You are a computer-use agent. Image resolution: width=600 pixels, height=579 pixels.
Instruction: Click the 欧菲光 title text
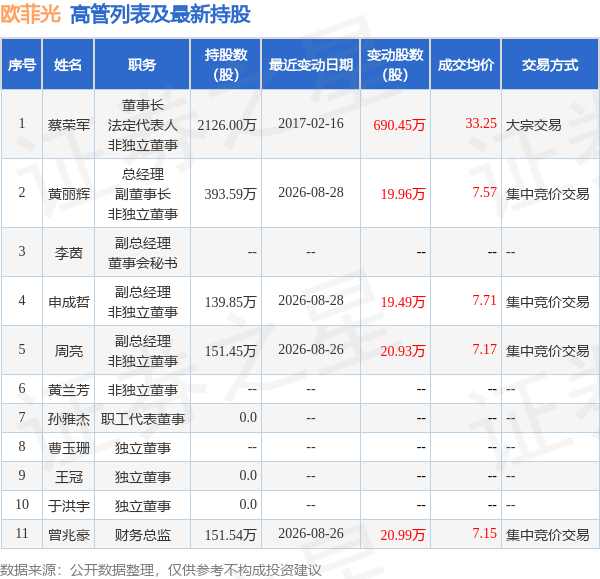coord(31,15)
